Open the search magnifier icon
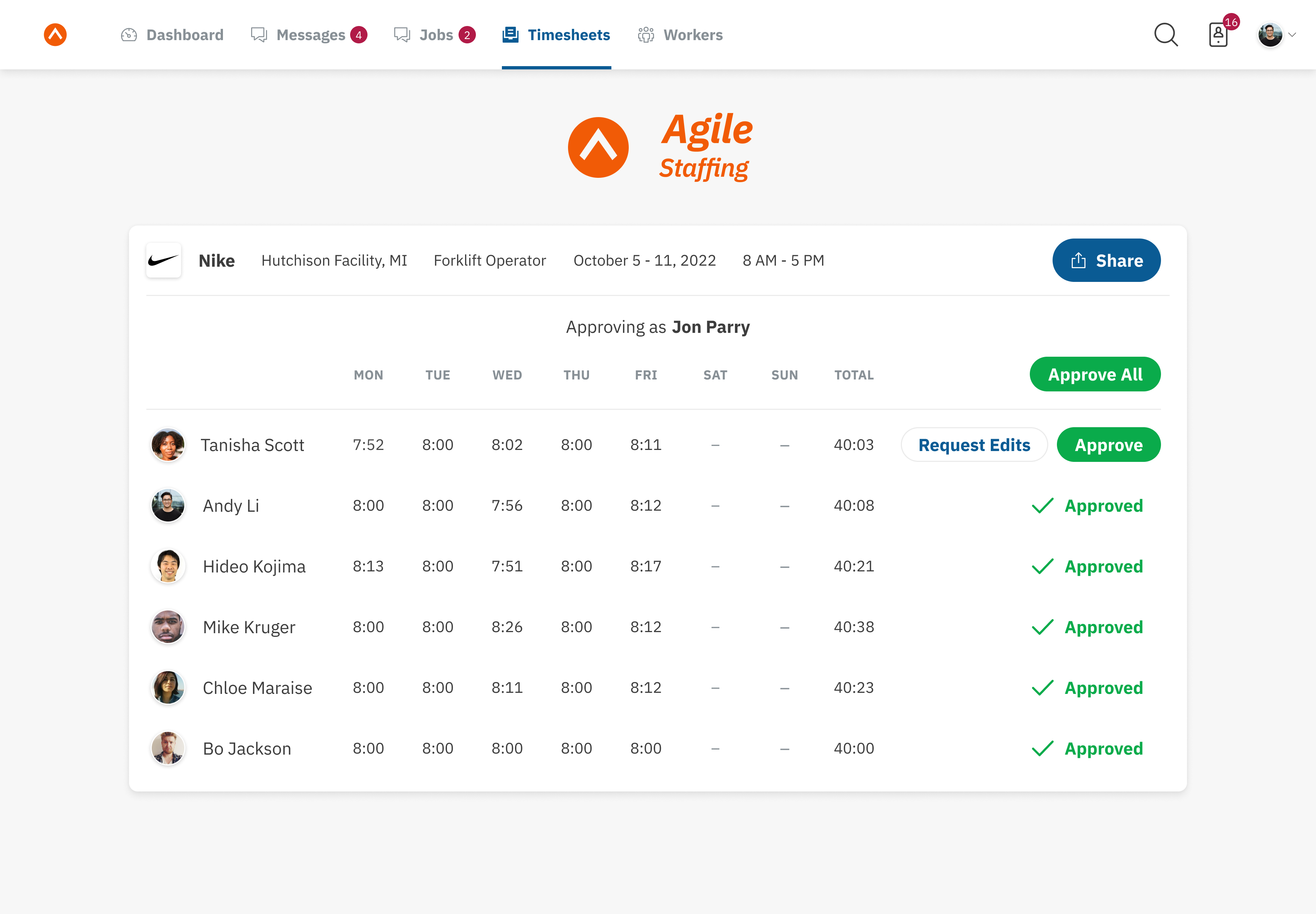The image size is (1316, 914). pyautogui.click(x=1165, y=35)
